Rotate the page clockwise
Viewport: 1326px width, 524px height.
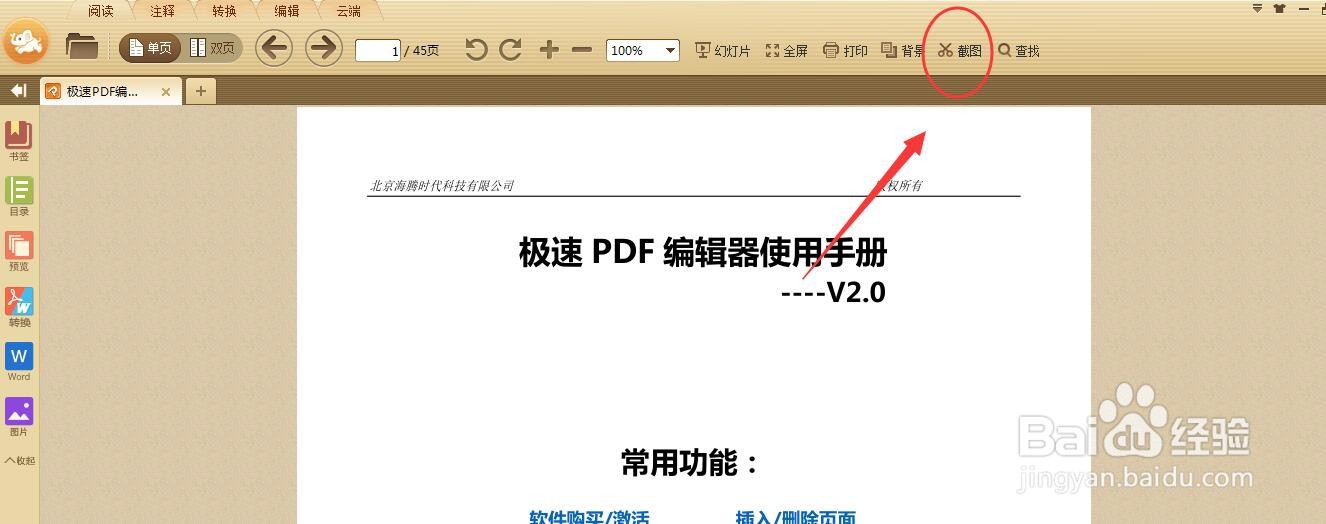(511, 49)
